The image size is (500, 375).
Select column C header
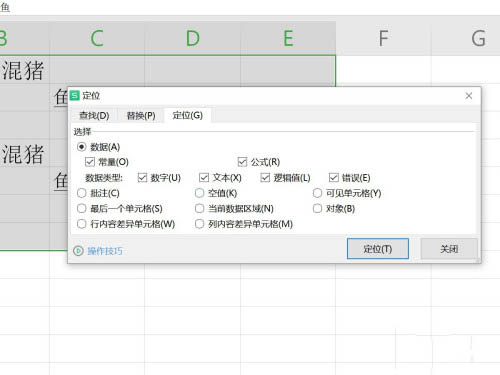click(x=97, y=38)
